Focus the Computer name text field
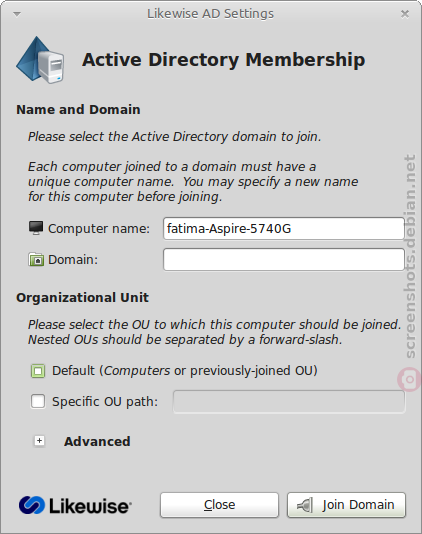The height and width of the screenshot is (534, 422). tap(284, 229)
